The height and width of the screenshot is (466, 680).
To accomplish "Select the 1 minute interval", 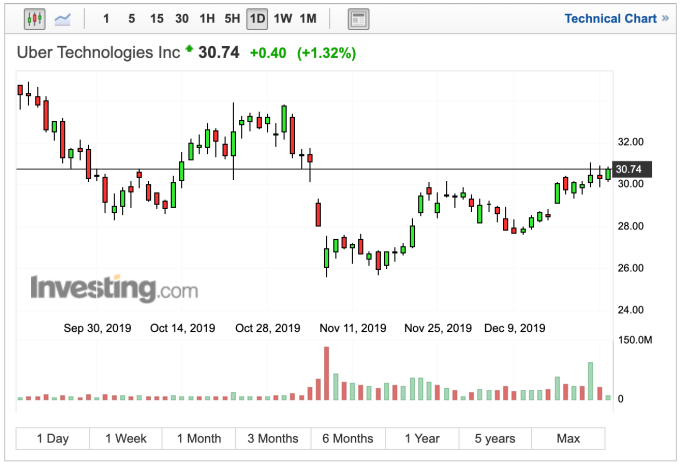I will click(x=106, y=19).
